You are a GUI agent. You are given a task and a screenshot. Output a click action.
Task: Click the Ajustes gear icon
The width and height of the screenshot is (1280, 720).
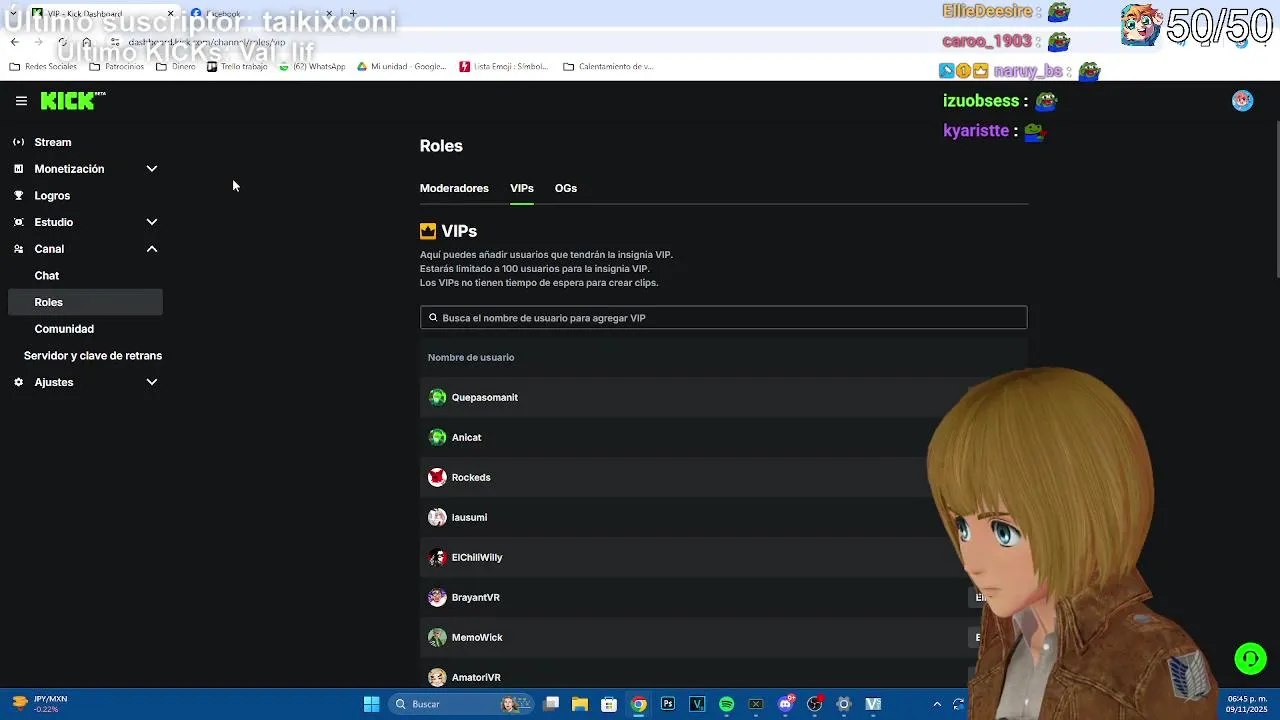(18, 382)
